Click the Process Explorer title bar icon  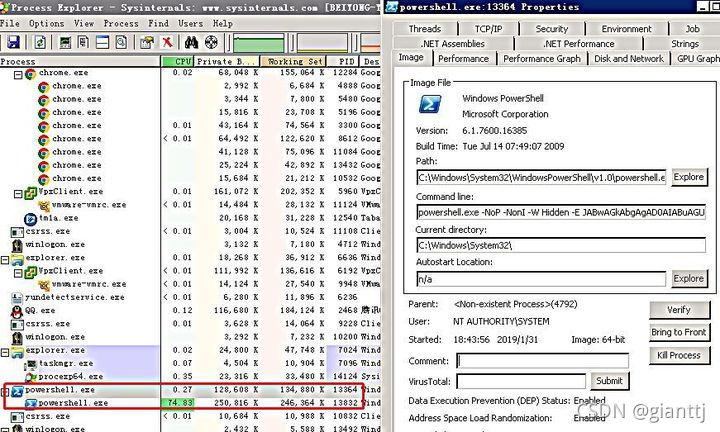tap(5, 7)
